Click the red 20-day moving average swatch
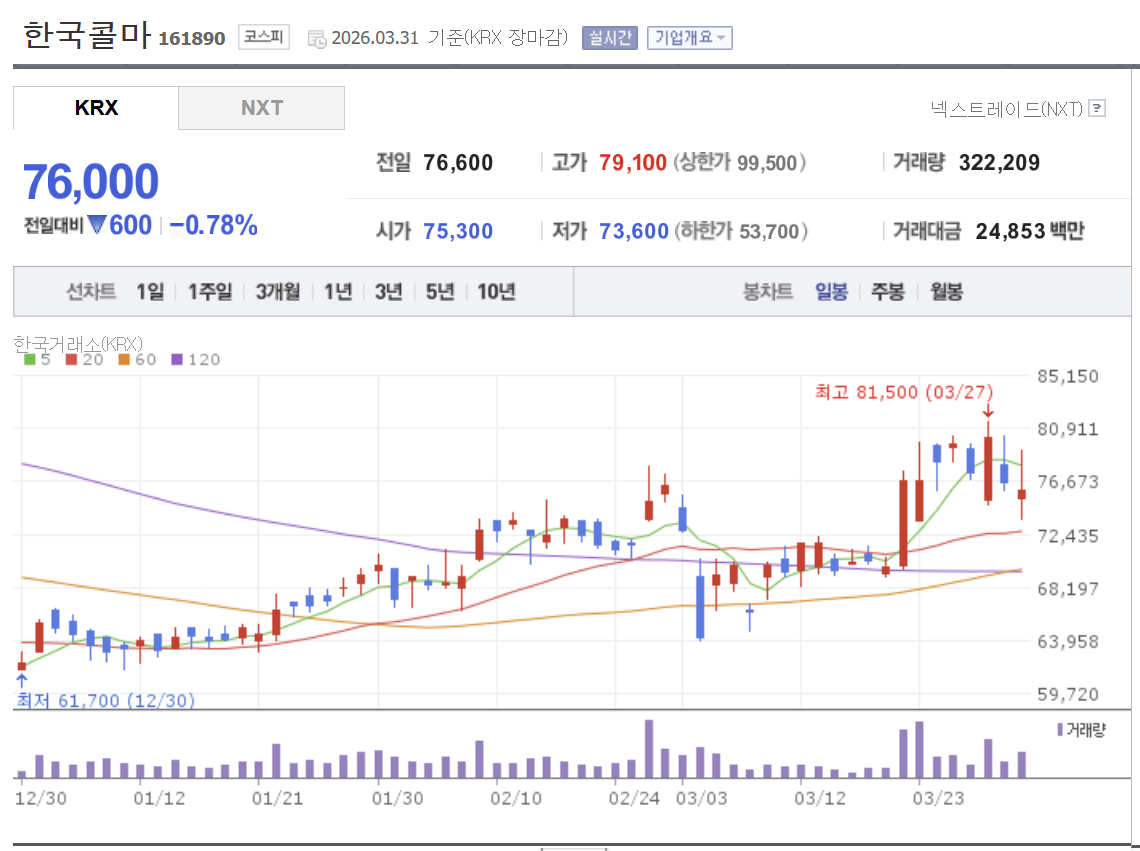Image resolution: width=1140 pixels, height=851 pixels. click(71, 359)
